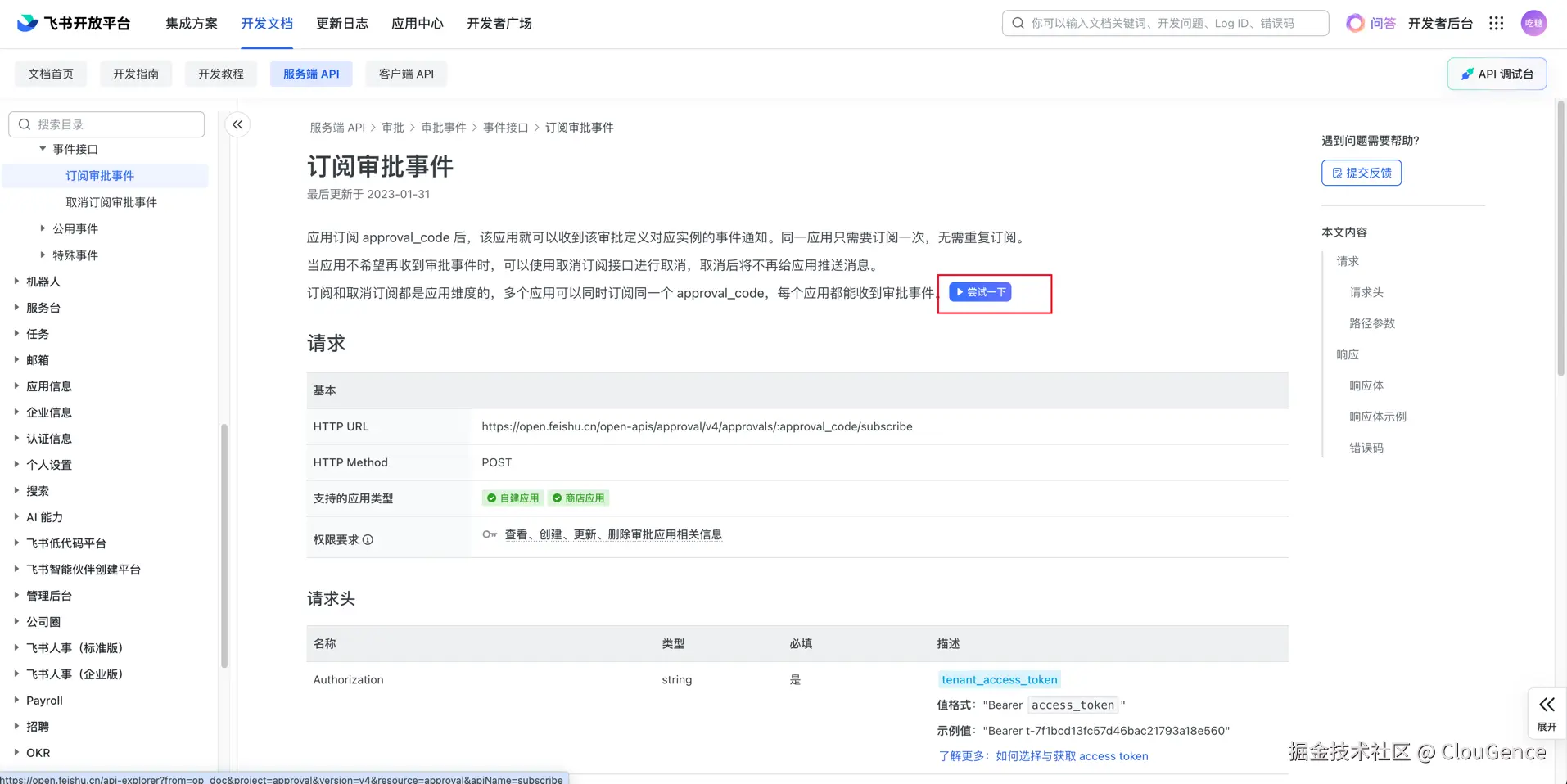Expand the 机器人 section in the sidebar
Screen dimensions: 1567x784
(x=16, y=281)
